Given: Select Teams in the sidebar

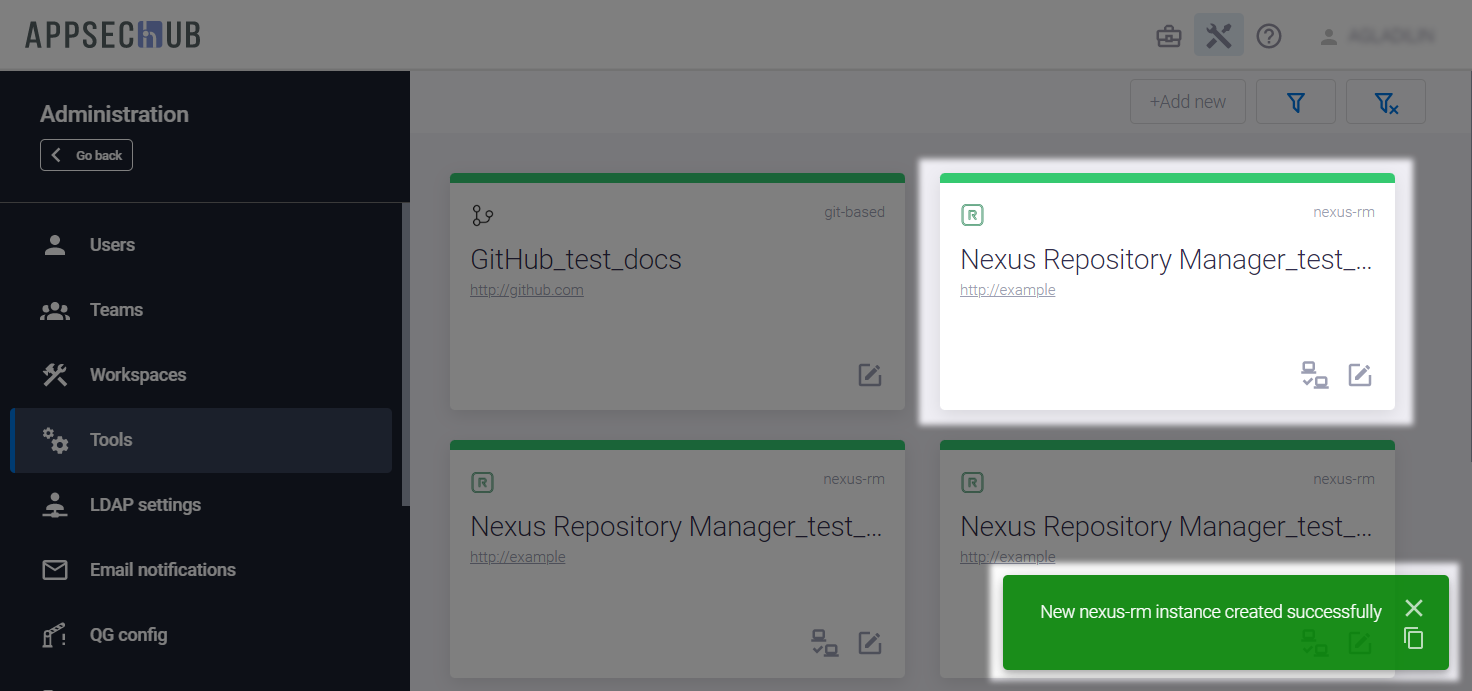Looking at the screenshot, I should click(116, 310).
